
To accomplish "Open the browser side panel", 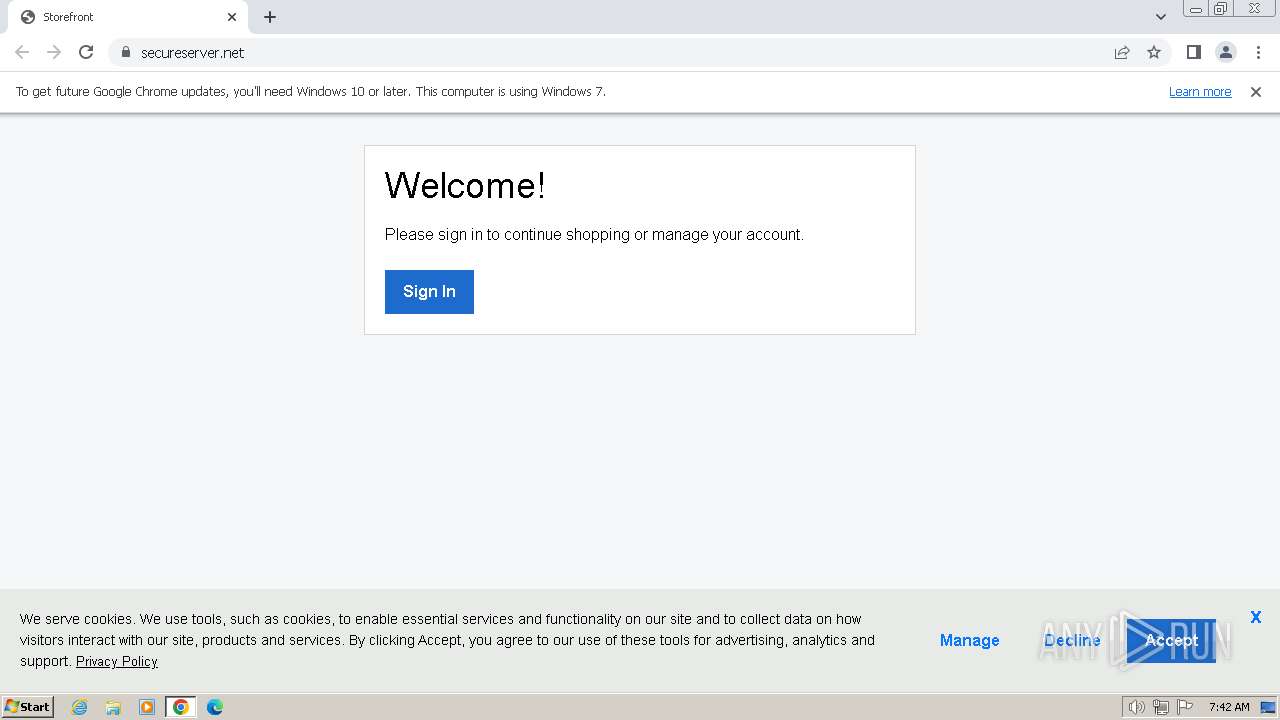I will [x=1193, y=52].
